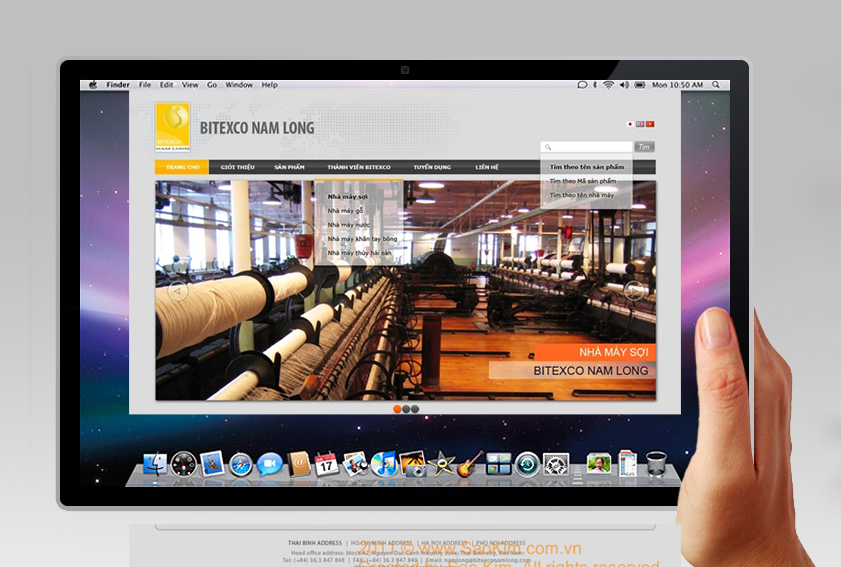The image size is (841, 567).
Task: Expand SẢN PHẨM nav dropdown
Action: pyautogui.click(x=289, y=167)
